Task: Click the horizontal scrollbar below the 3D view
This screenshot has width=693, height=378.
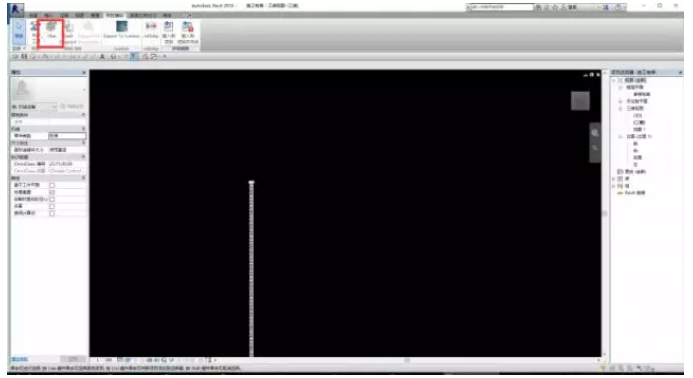Action: [x=407, y=360]
